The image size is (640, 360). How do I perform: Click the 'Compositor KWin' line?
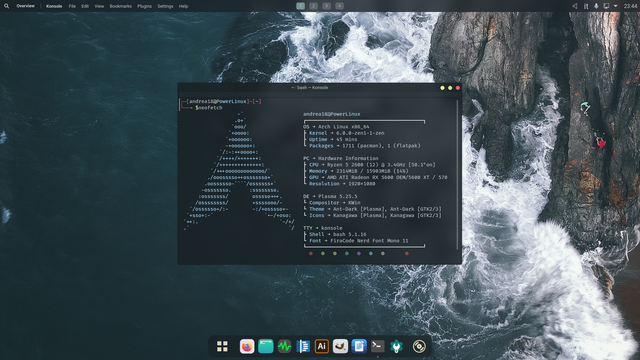pyautogui.click(x=335, y=203)
